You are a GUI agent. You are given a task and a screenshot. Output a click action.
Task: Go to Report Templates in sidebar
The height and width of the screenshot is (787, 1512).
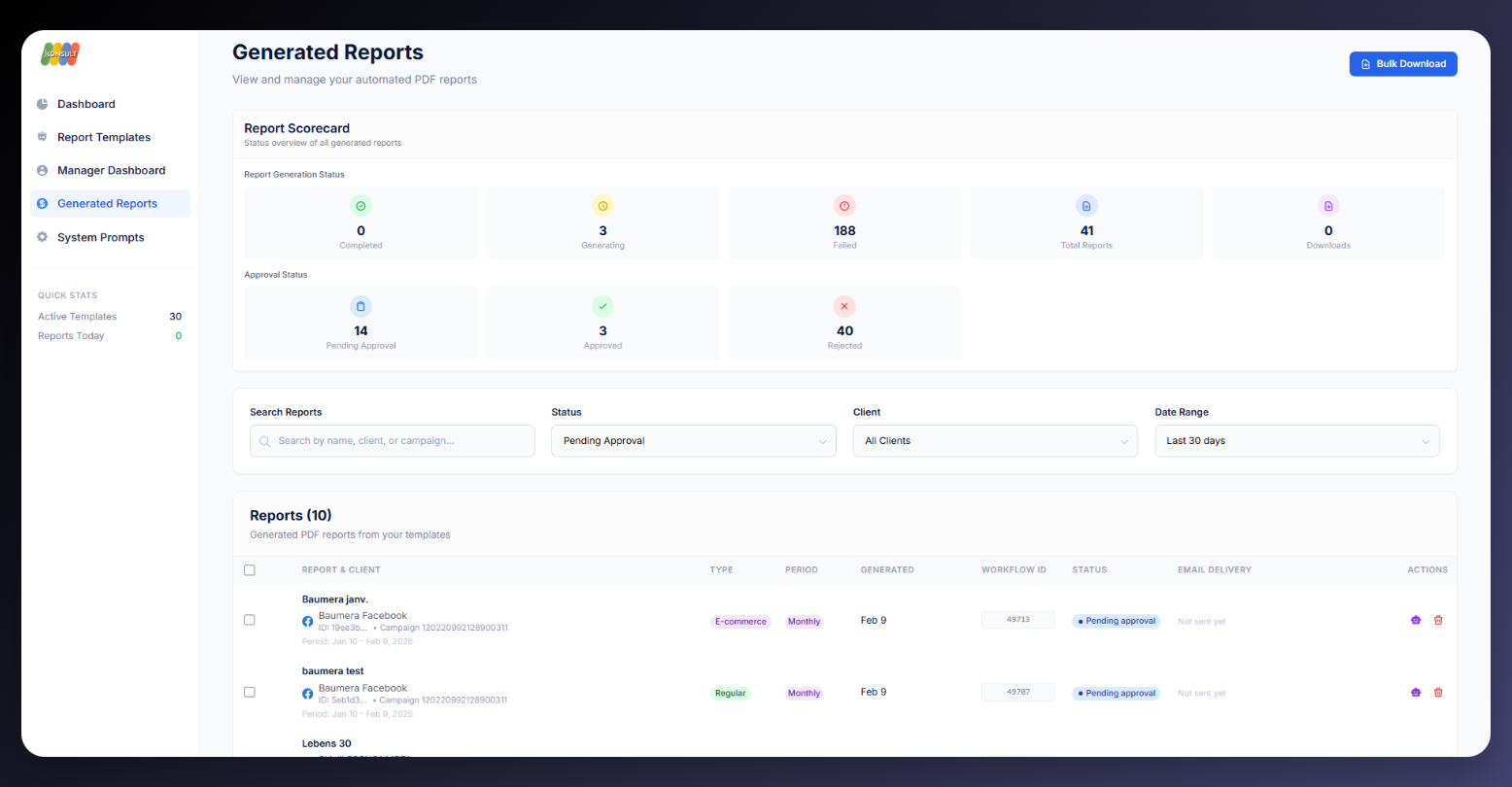tap(104, 137)
